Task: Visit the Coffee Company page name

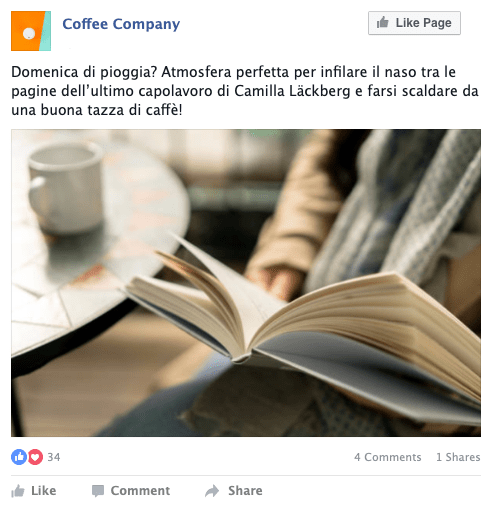Action: pos(121,24)
